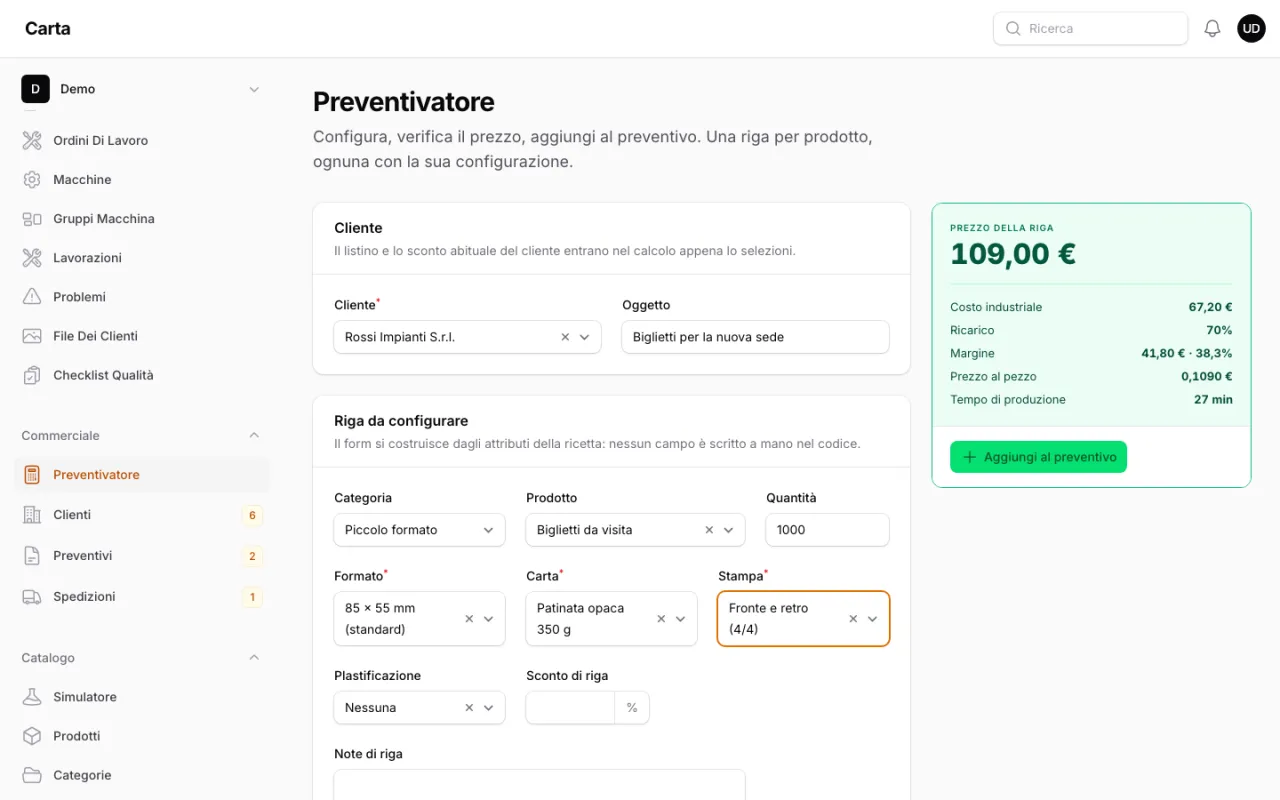Click the Sconto di riga percentage field

click(570, 708)
